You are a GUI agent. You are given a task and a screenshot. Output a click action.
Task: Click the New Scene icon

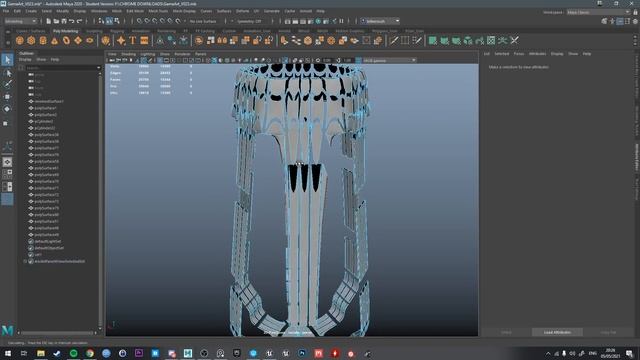pyautogui.click(x=49, y=21)
